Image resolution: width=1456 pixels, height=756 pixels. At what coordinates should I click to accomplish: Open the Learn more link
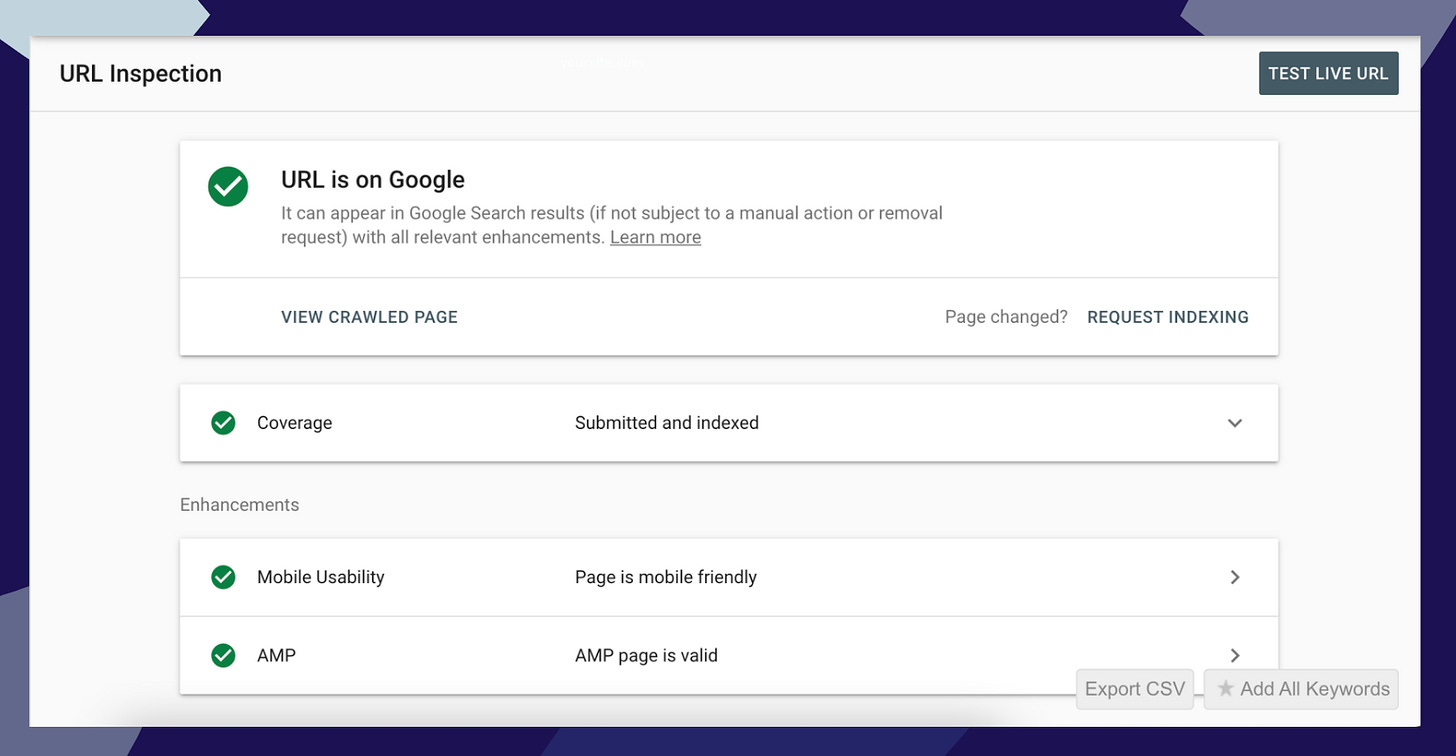655,237
